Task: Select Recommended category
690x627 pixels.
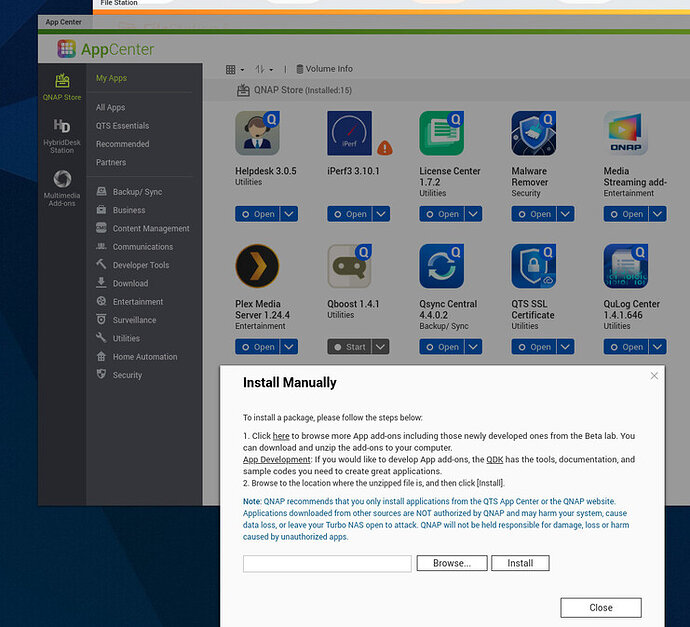Action: [x=122, y=144]
